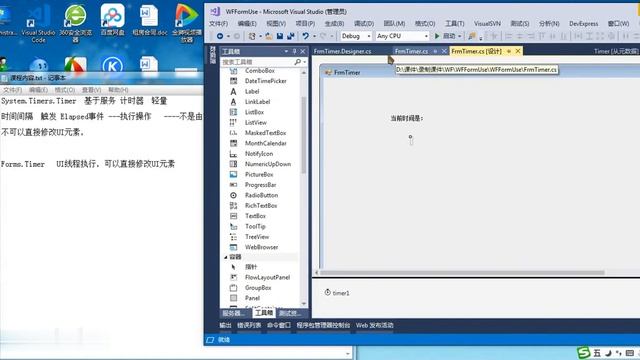The image size is (640, 360).
Task: Open Notepad's 格式(O) menu
Action: pos(64,90)
